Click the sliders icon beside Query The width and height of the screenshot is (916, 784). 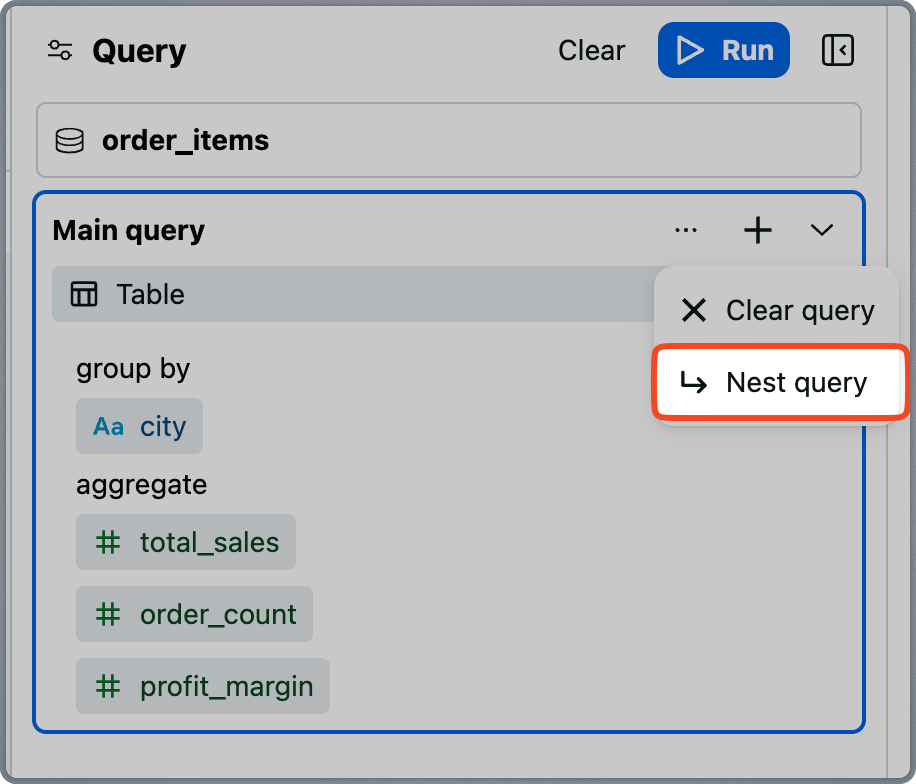tap(60, 51)
